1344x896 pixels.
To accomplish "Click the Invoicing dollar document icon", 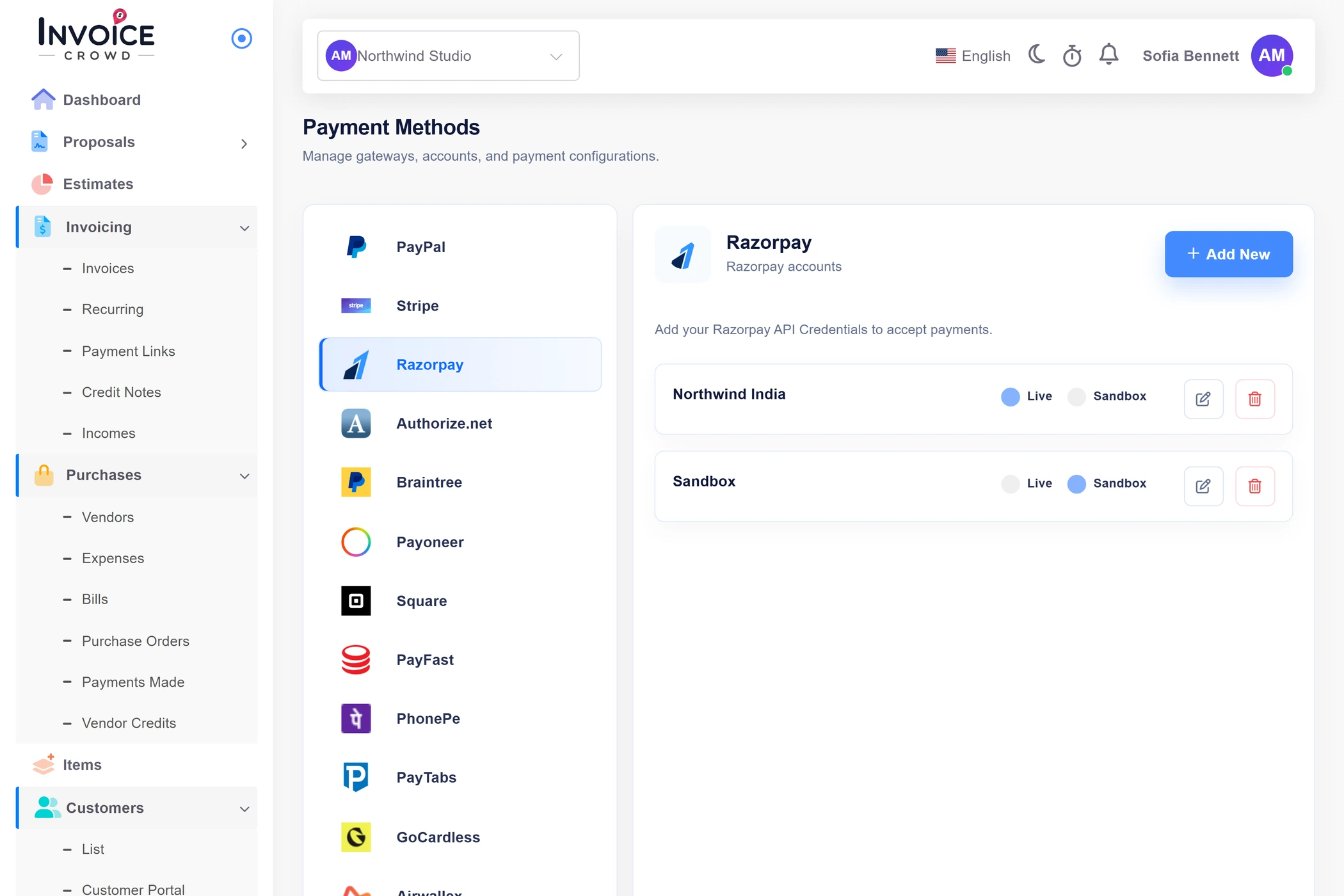I will [42, 227].
